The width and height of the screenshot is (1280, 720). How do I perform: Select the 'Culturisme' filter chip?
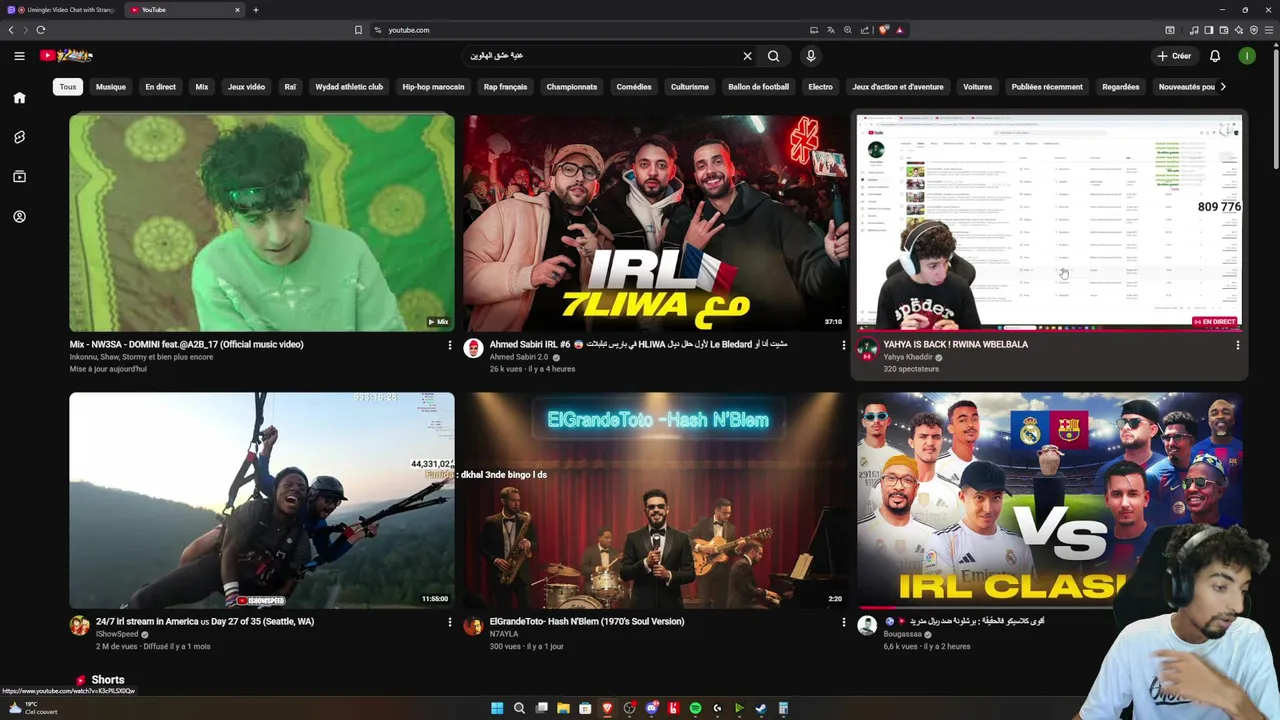[690, 87]
